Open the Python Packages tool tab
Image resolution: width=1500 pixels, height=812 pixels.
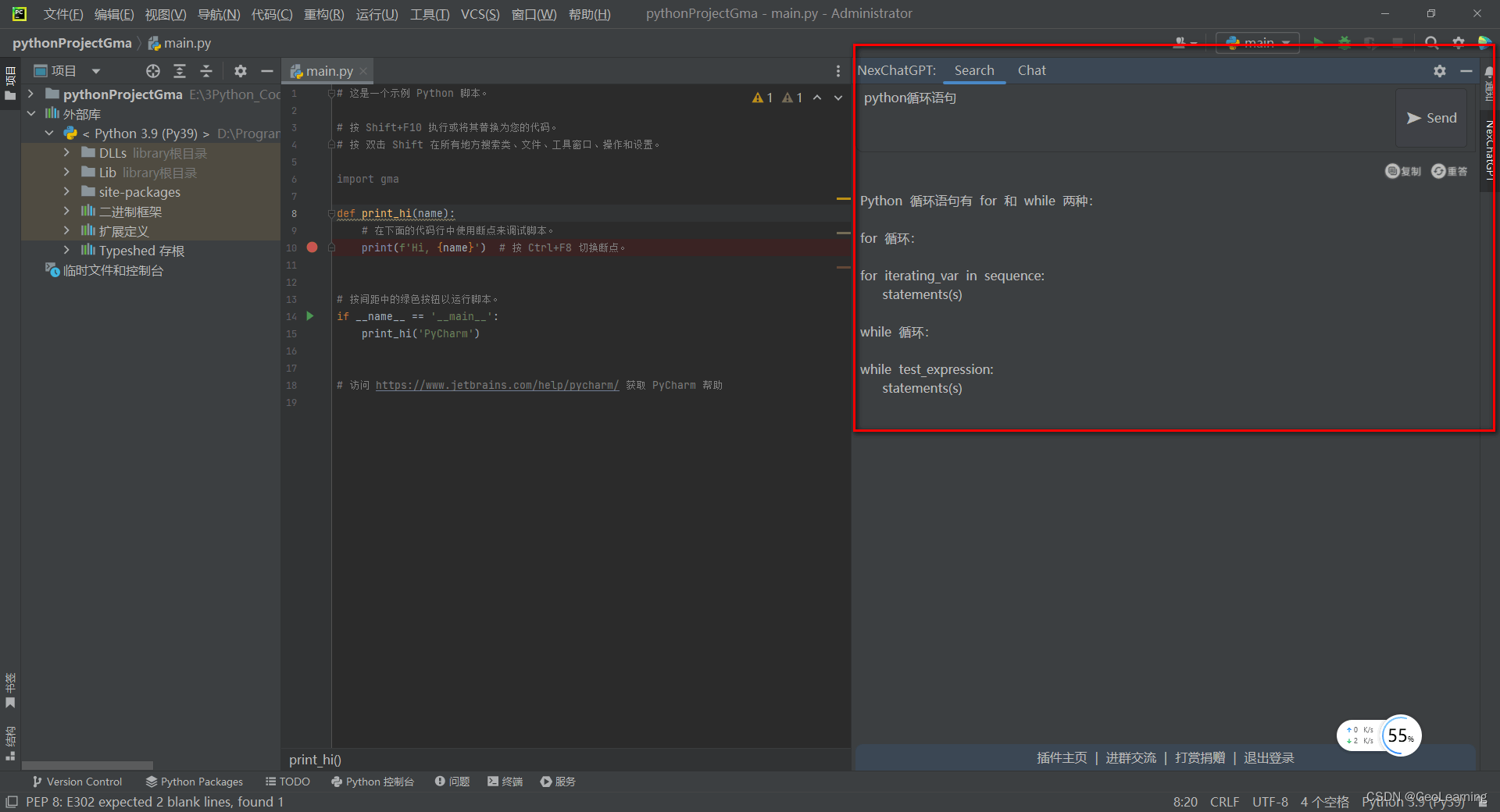(x=195, y=782)
